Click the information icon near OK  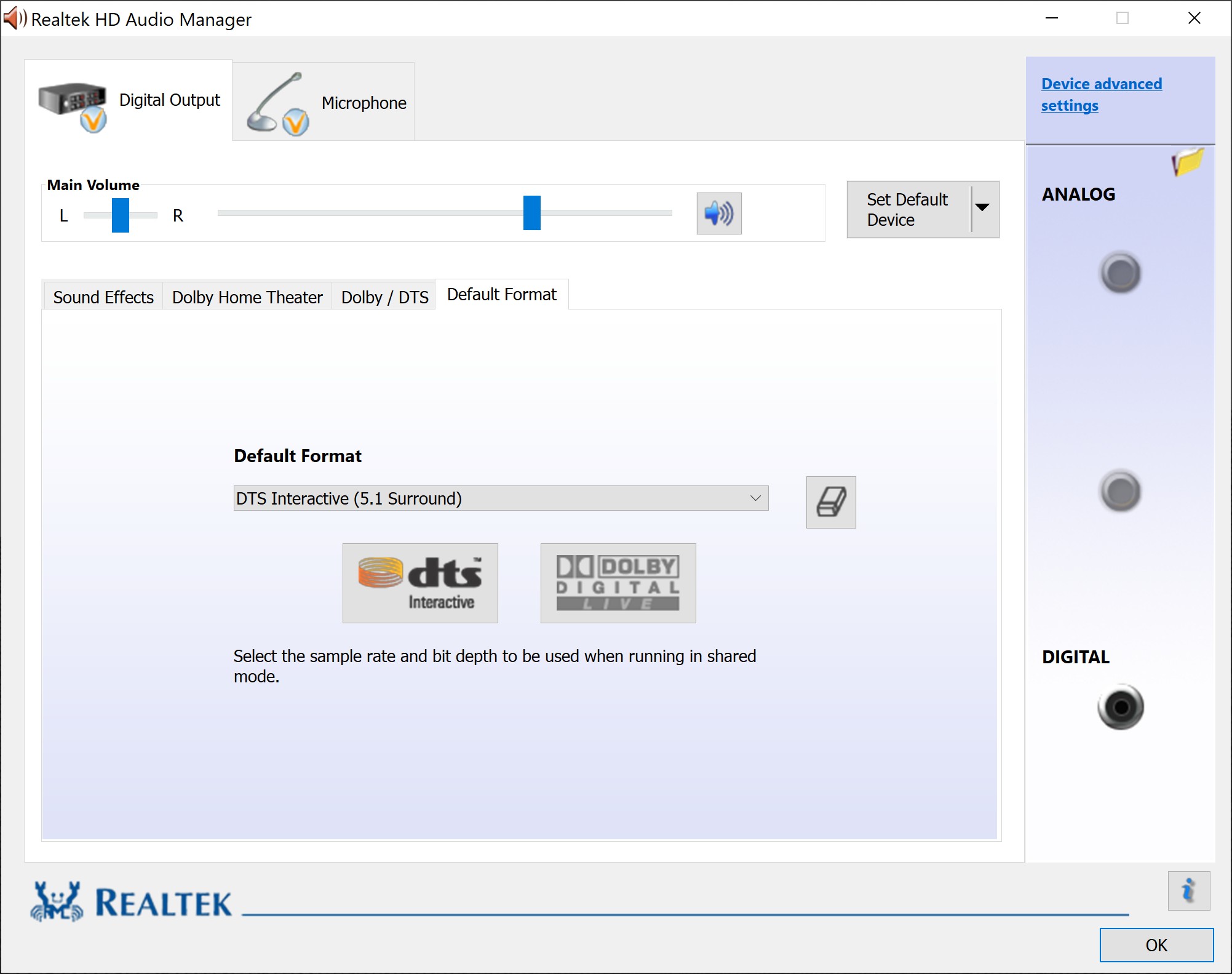[x=1188, y=890]
